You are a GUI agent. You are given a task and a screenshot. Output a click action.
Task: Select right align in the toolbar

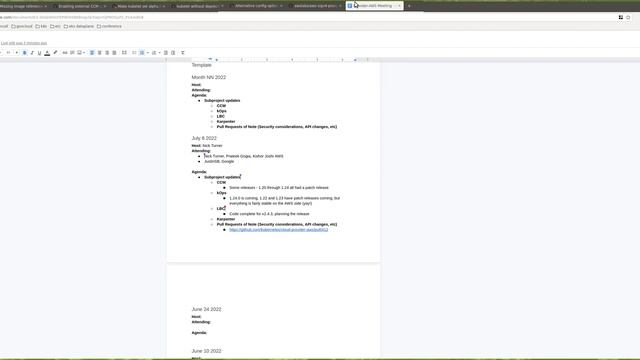(x=107, y=53)
